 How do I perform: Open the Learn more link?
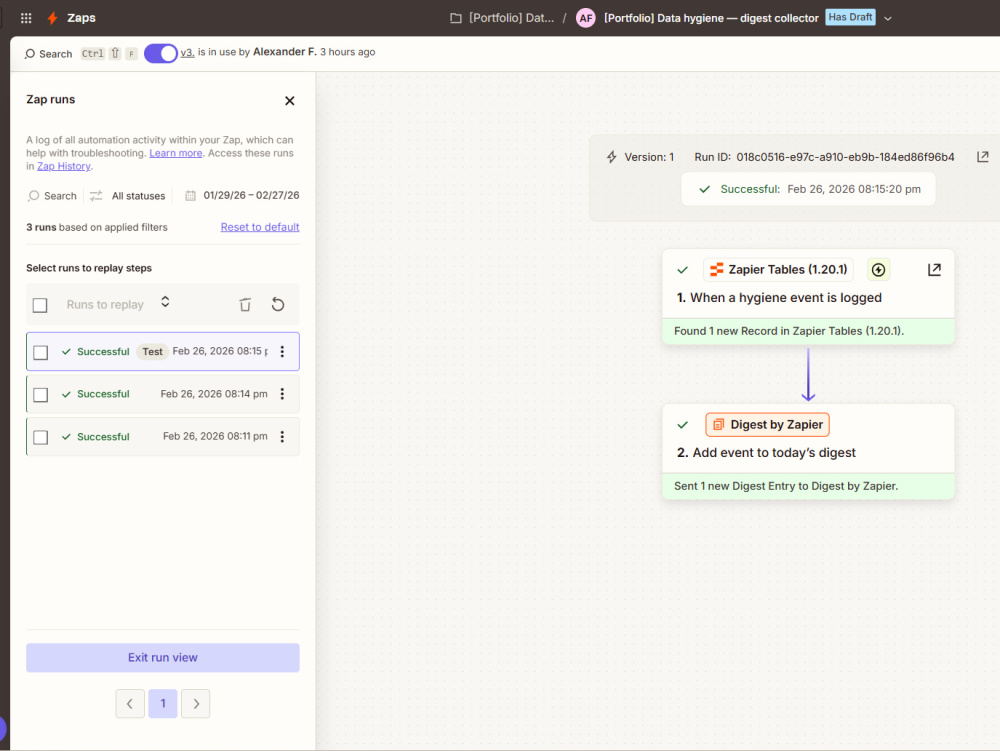(175, 153)
